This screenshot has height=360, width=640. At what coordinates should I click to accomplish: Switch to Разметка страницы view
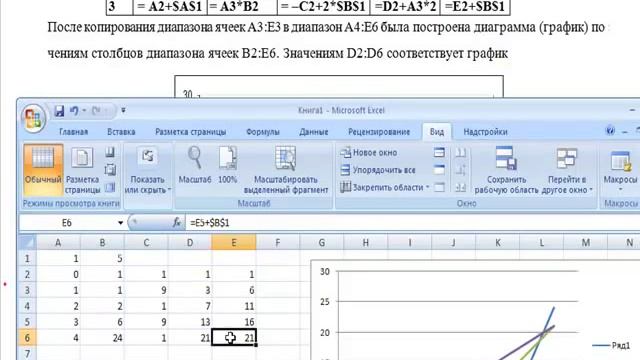pos(82,170)
